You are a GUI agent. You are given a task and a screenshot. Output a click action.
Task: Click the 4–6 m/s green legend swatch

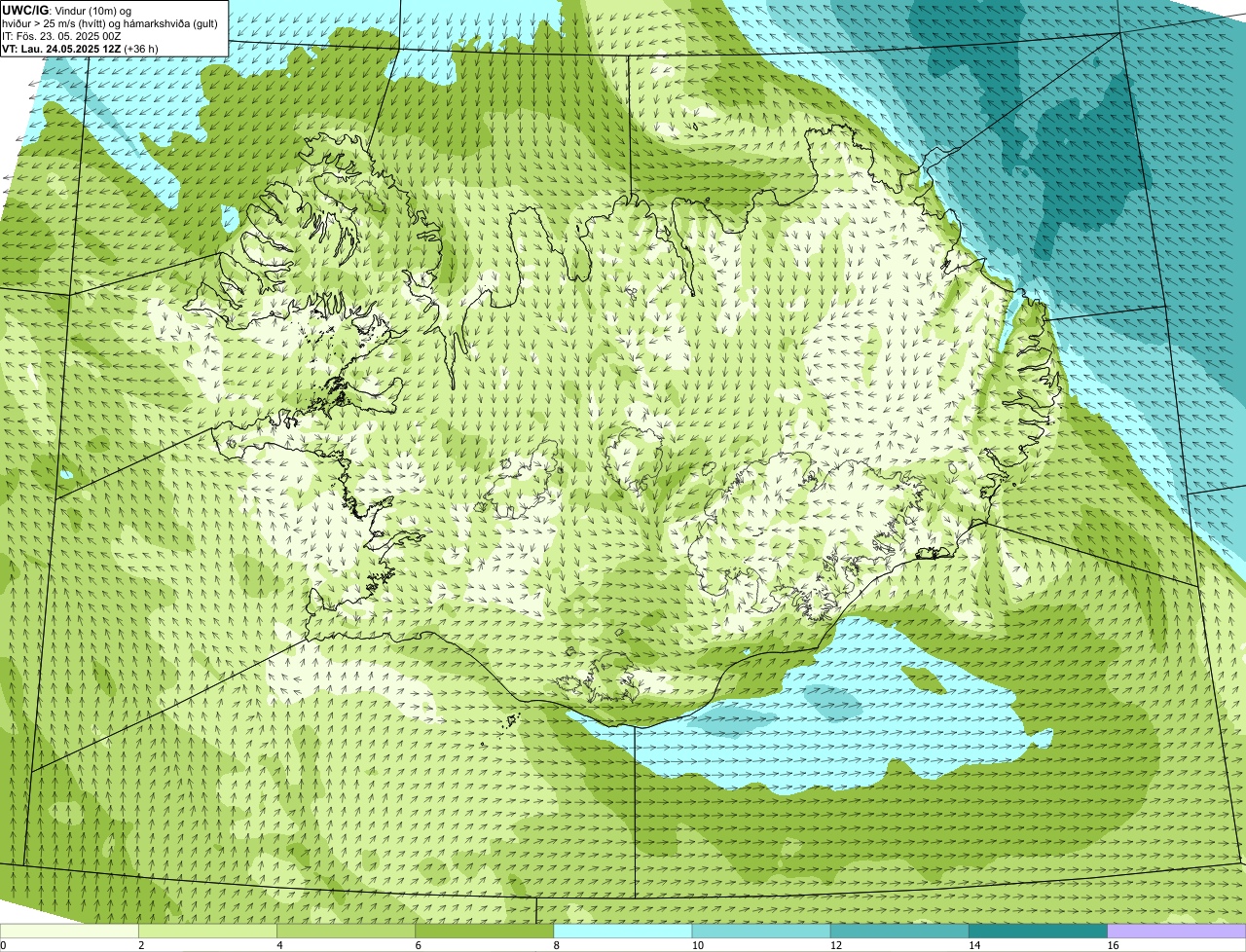(x=346, y=931)
